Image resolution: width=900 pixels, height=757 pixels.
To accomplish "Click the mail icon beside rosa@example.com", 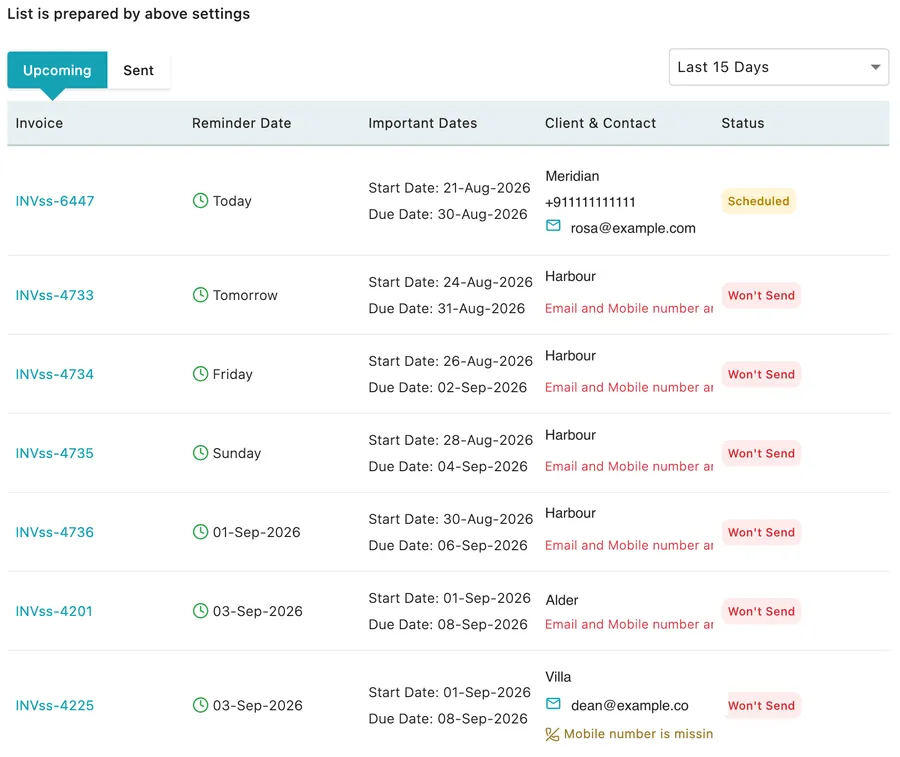I will point(553,226).
